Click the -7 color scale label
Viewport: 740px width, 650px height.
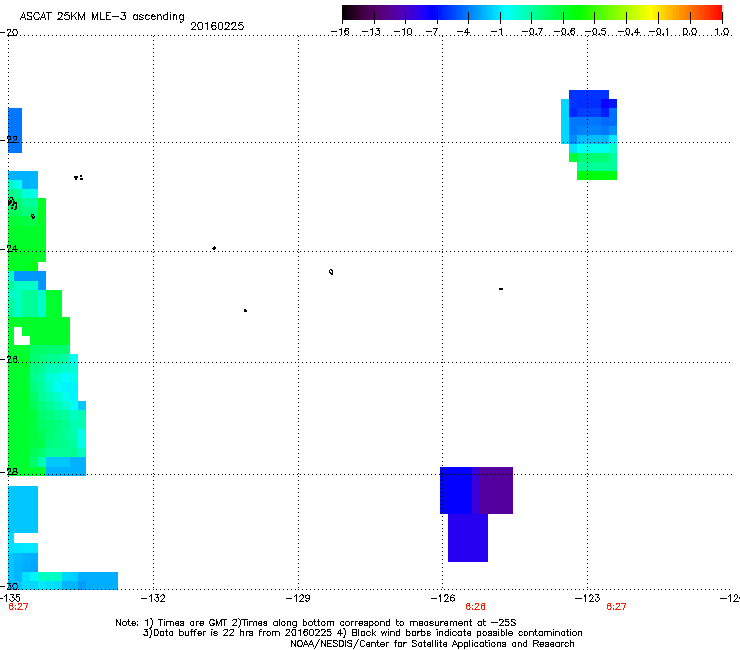[x=434, y=32]
